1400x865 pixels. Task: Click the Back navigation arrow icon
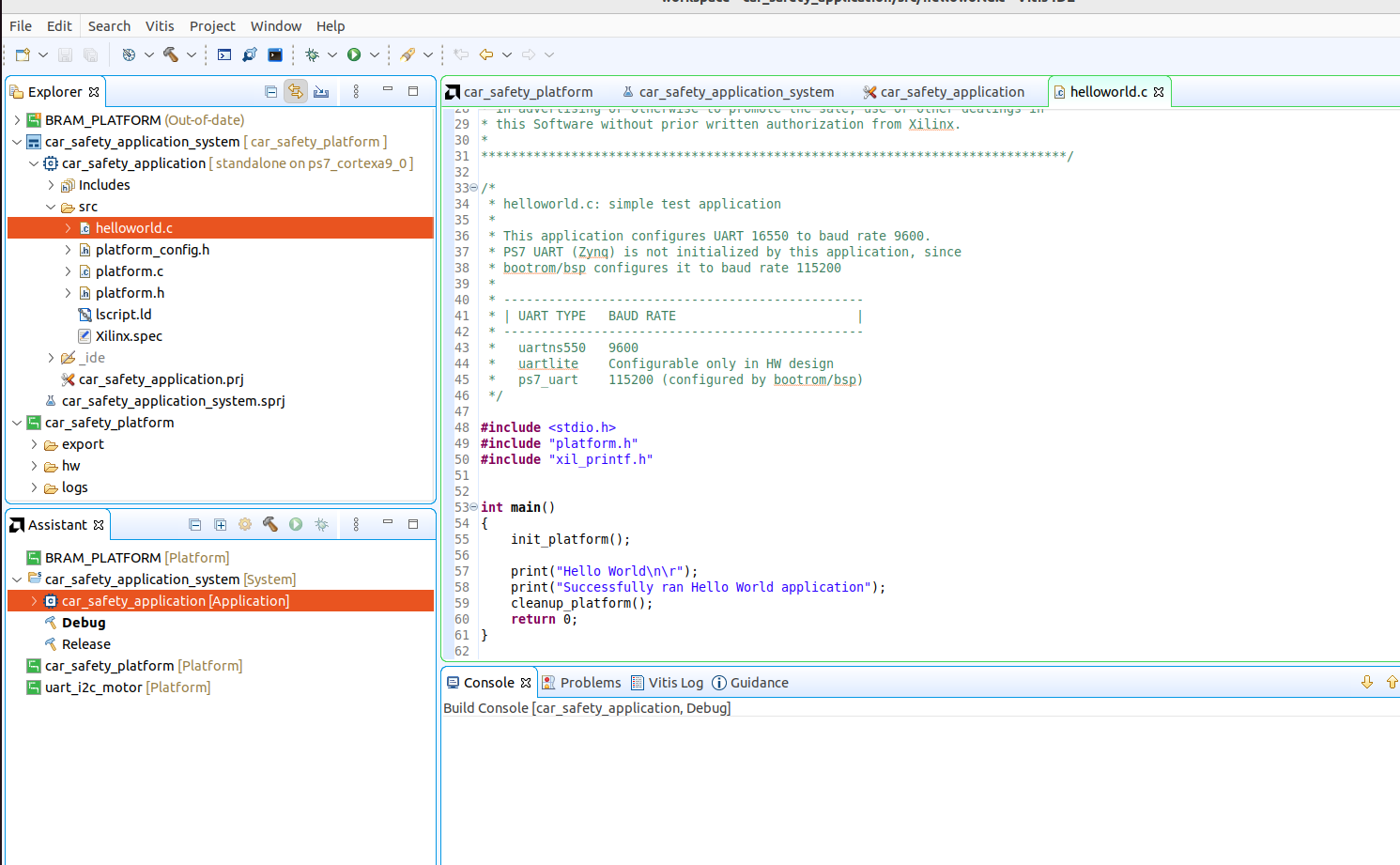[x=486, y=54]
